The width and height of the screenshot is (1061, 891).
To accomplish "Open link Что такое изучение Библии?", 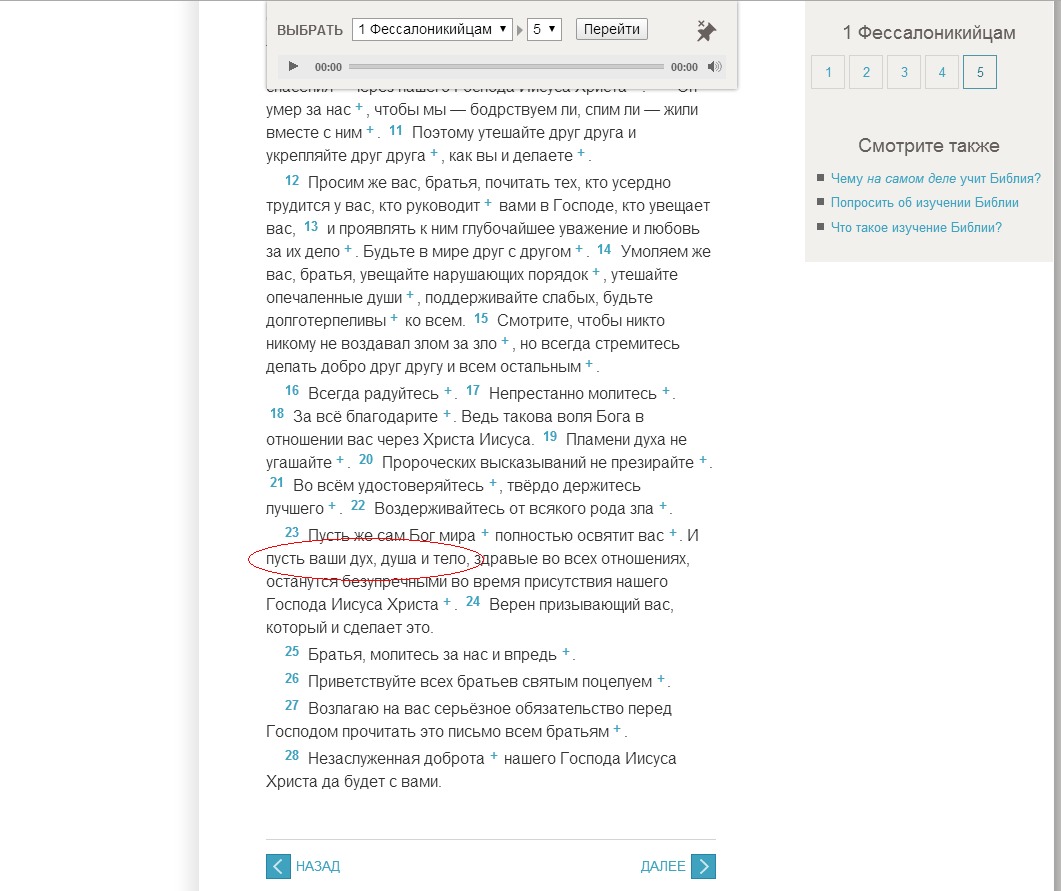I will pos(916,227).
